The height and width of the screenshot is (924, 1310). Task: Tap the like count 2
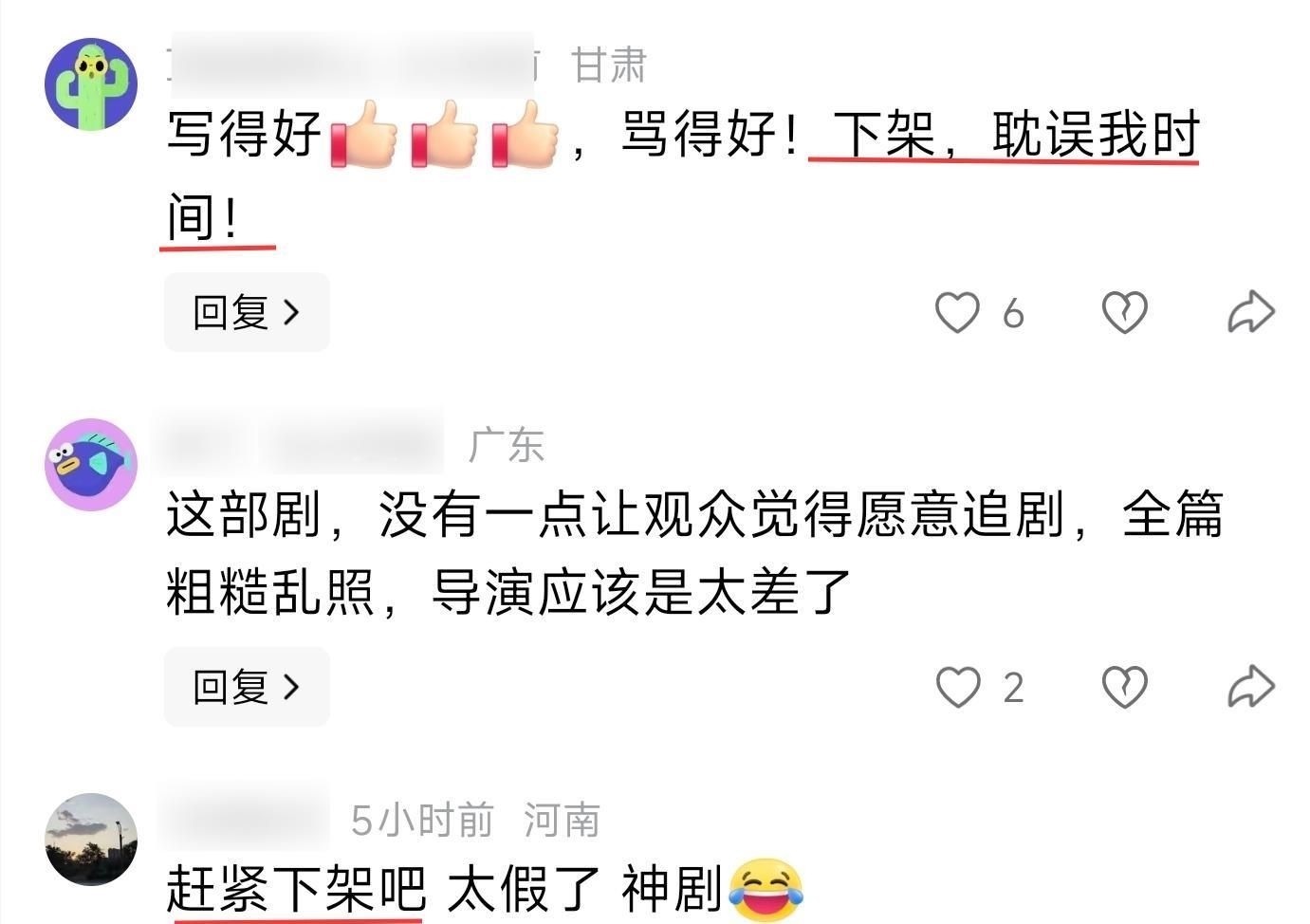tap(1013, 688)
